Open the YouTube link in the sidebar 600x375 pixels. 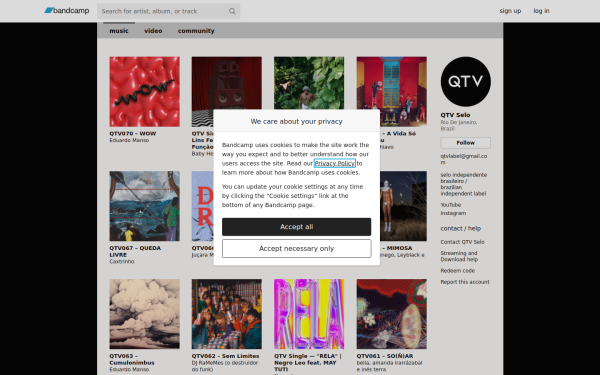click(x=450, y=205)
